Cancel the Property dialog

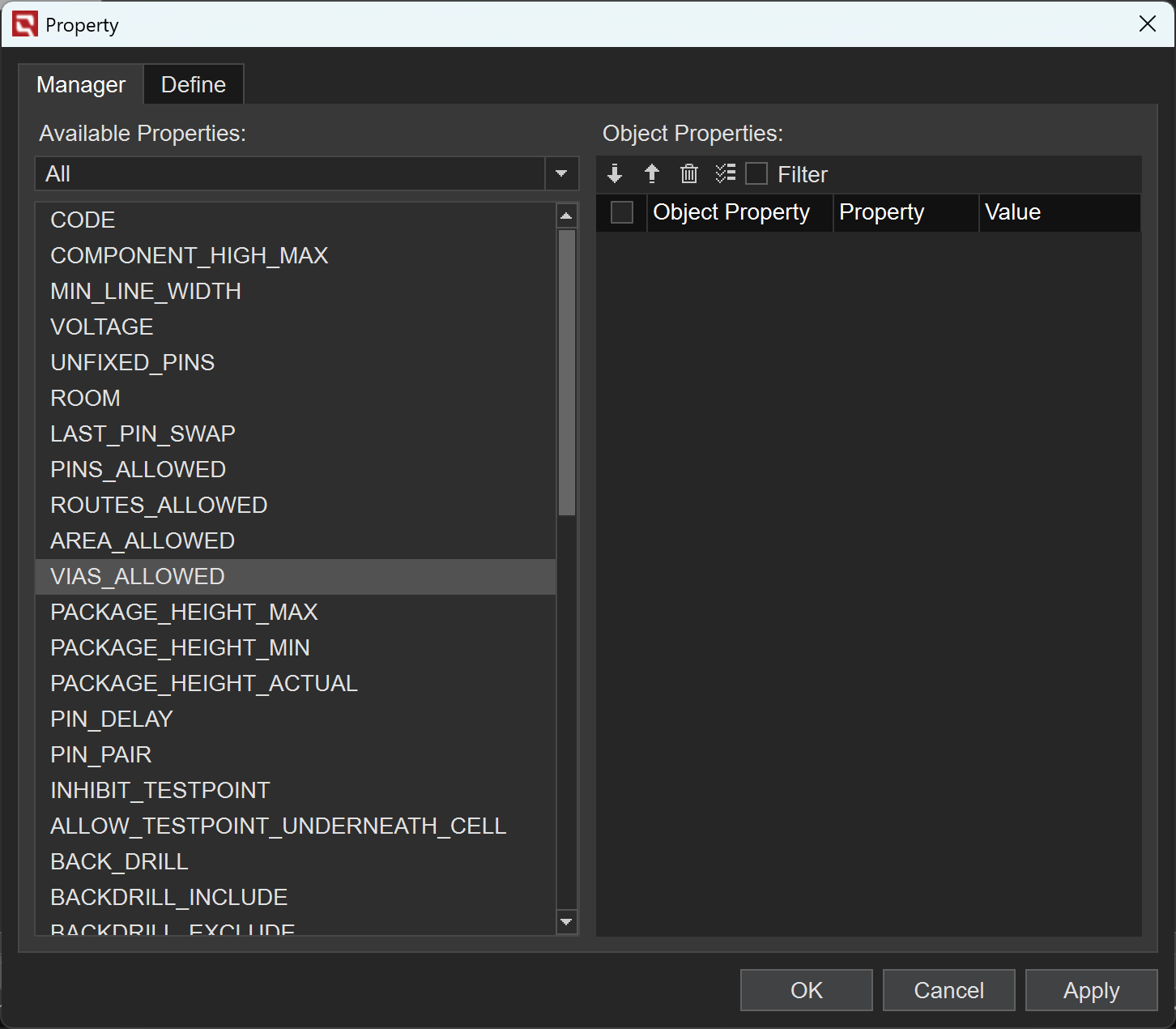coord(948,990)
